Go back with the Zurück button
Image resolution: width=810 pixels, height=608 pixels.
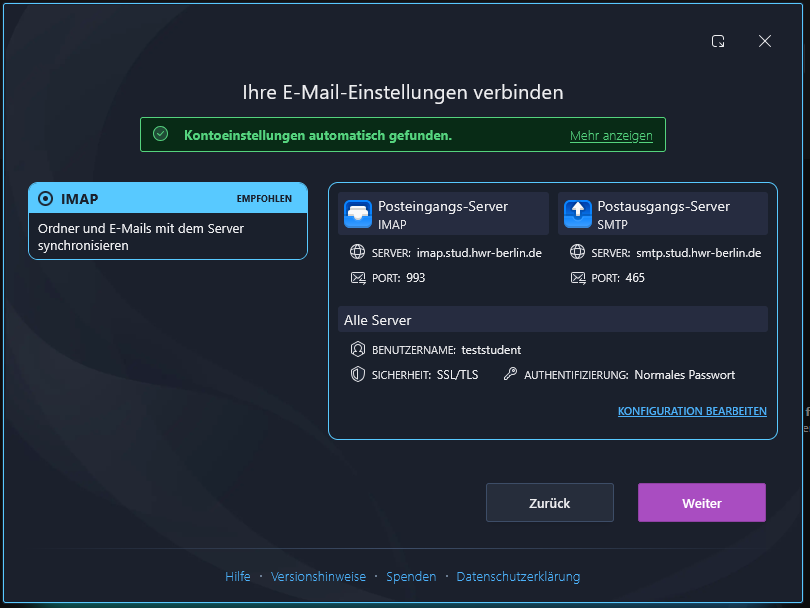pos(550,503)
